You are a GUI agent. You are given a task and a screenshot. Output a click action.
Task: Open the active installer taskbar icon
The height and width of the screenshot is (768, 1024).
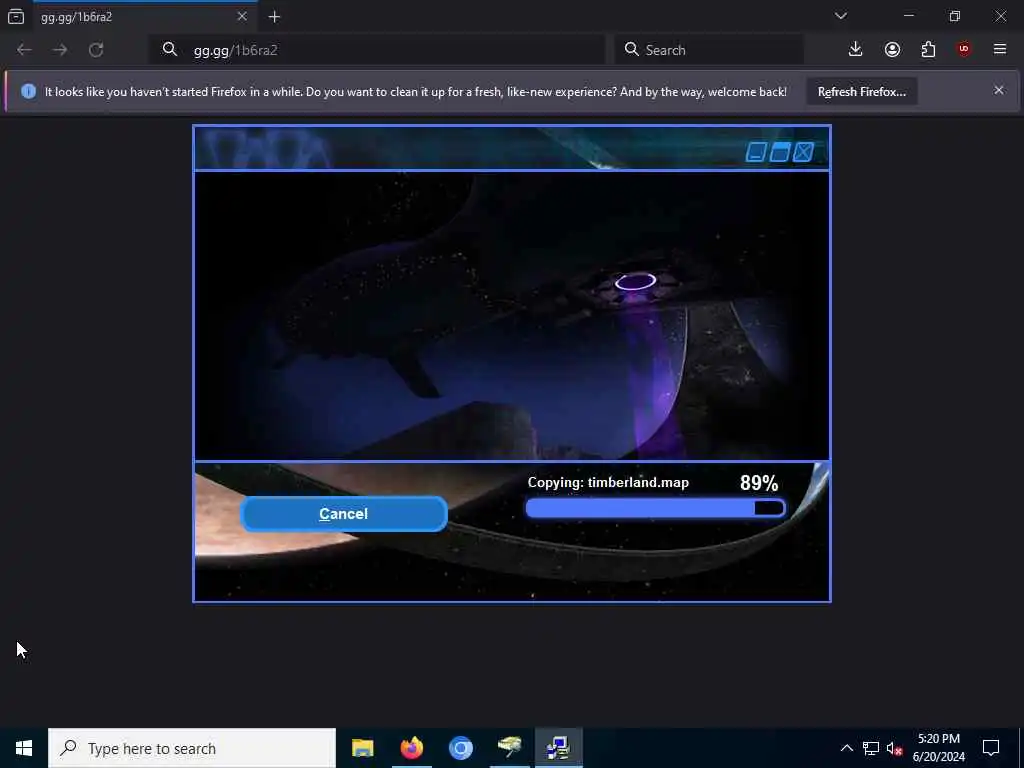[558, 748]
